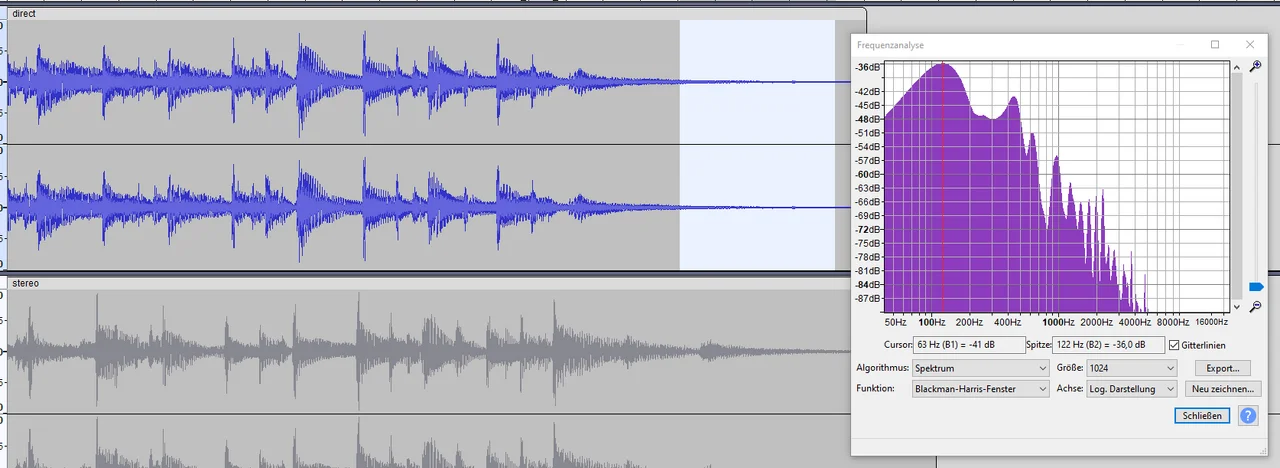Open the Funktion dropdown showing Blackman-Harris-Fenster

[x=980, y=389]
